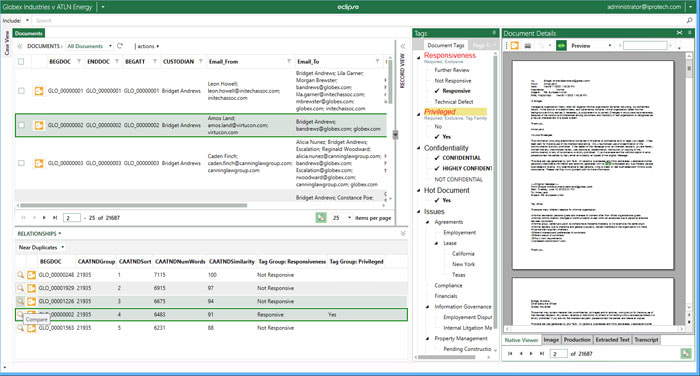700x376 pixels.
Task: Switch to the Extracted Text tab
Action: coord(612,340)
